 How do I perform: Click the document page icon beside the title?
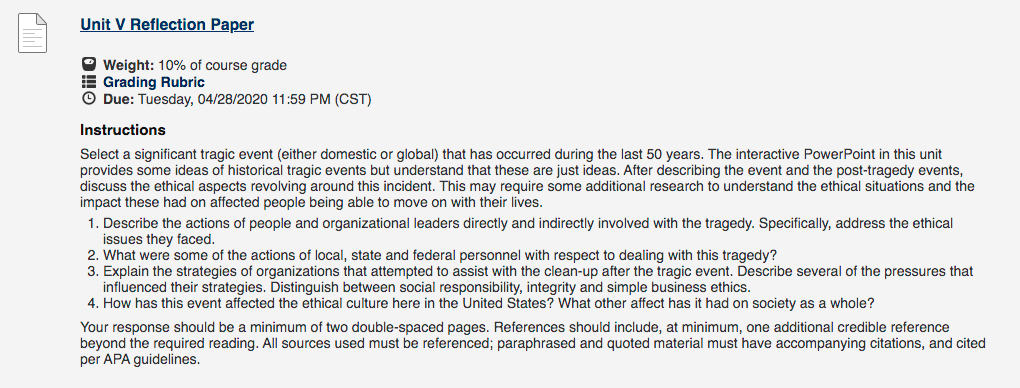click(32, 33)
